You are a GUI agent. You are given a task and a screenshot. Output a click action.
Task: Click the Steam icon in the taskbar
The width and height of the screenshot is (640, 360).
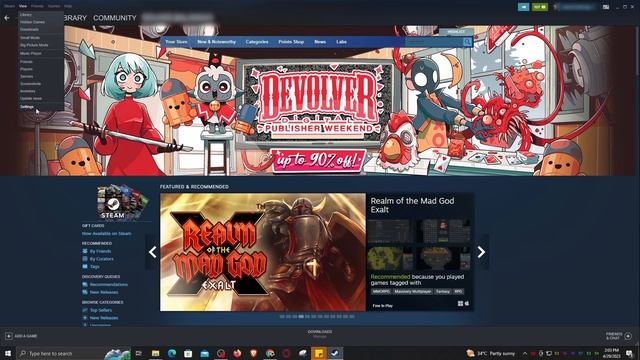(x=335, y=353)
